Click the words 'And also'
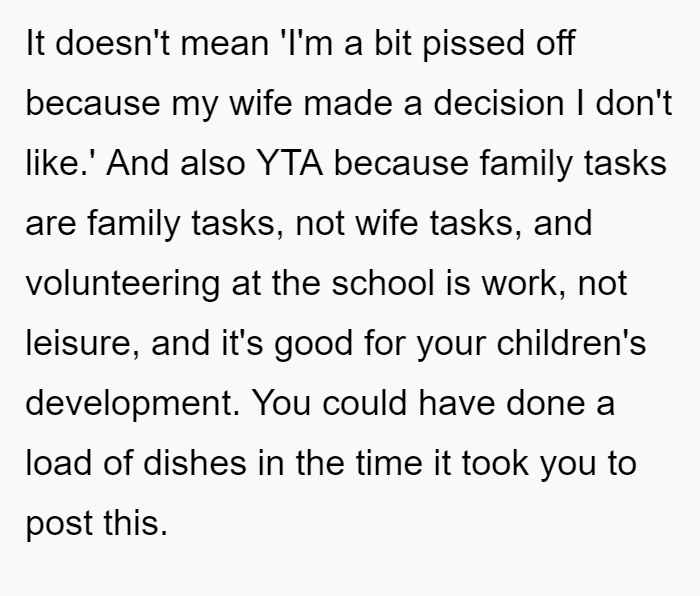 (176, 163)
